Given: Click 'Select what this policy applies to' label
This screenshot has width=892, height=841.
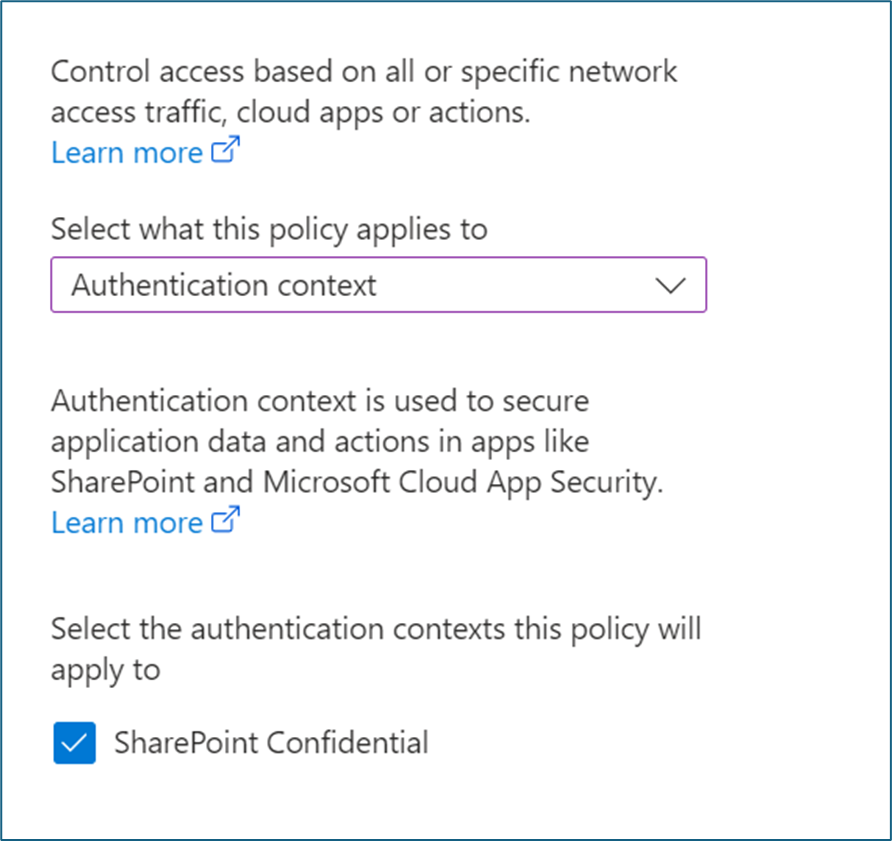Looking at the screenshot, I should 269,229.
